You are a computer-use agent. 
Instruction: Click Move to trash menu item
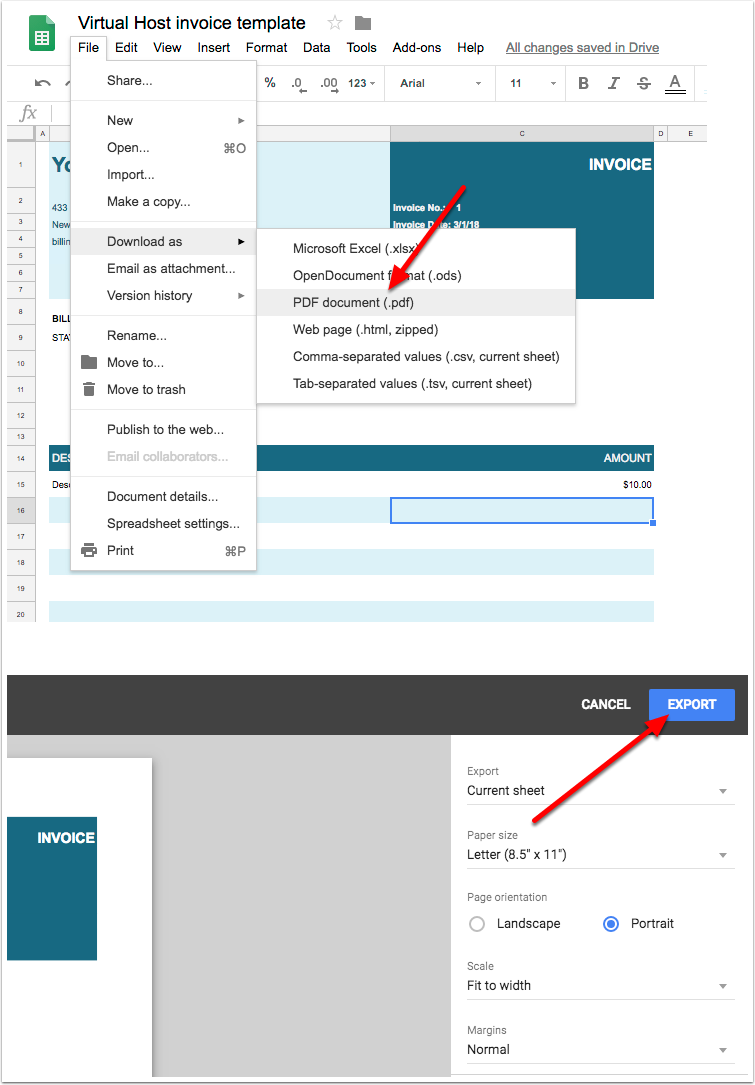tap(163, 390)
